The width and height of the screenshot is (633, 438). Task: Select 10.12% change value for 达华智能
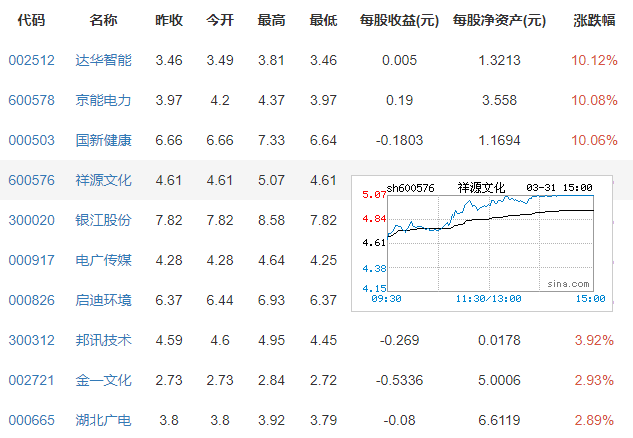point(594,61)
